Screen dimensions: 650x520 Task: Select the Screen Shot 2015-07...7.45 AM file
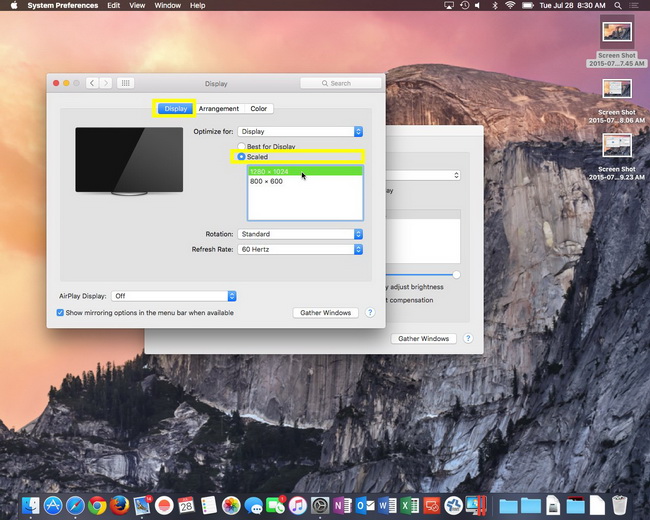coord(617,41)
